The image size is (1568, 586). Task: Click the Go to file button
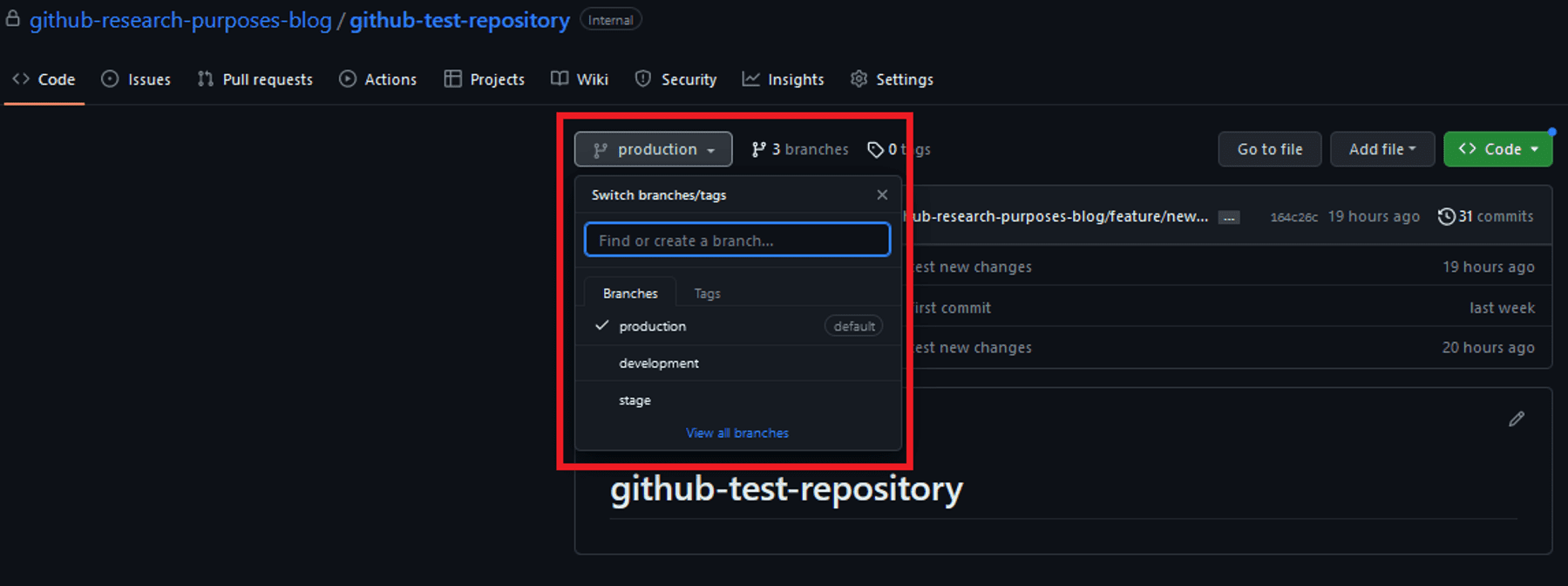tap(1269, 149)
